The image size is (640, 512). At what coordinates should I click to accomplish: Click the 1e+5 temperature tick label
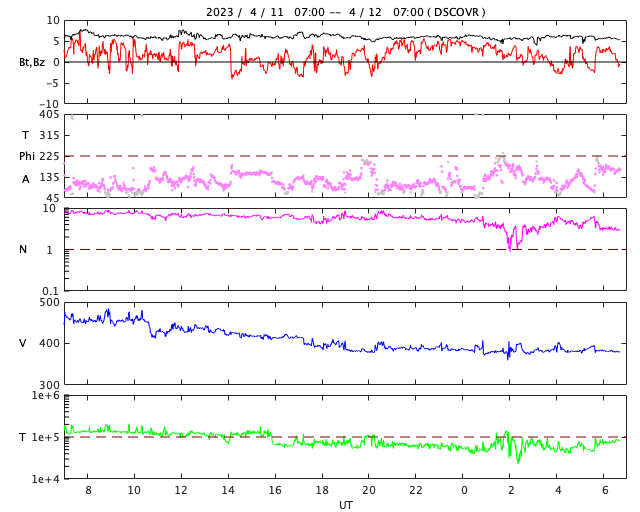(46, 437)
